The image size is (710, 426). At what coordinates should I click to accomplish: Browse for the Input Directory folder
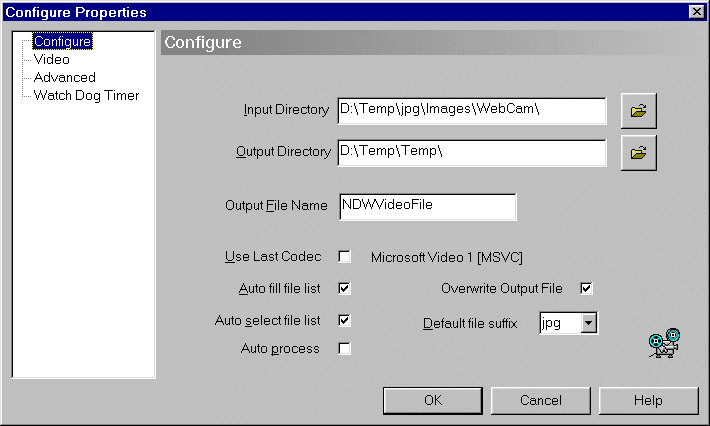638,111
